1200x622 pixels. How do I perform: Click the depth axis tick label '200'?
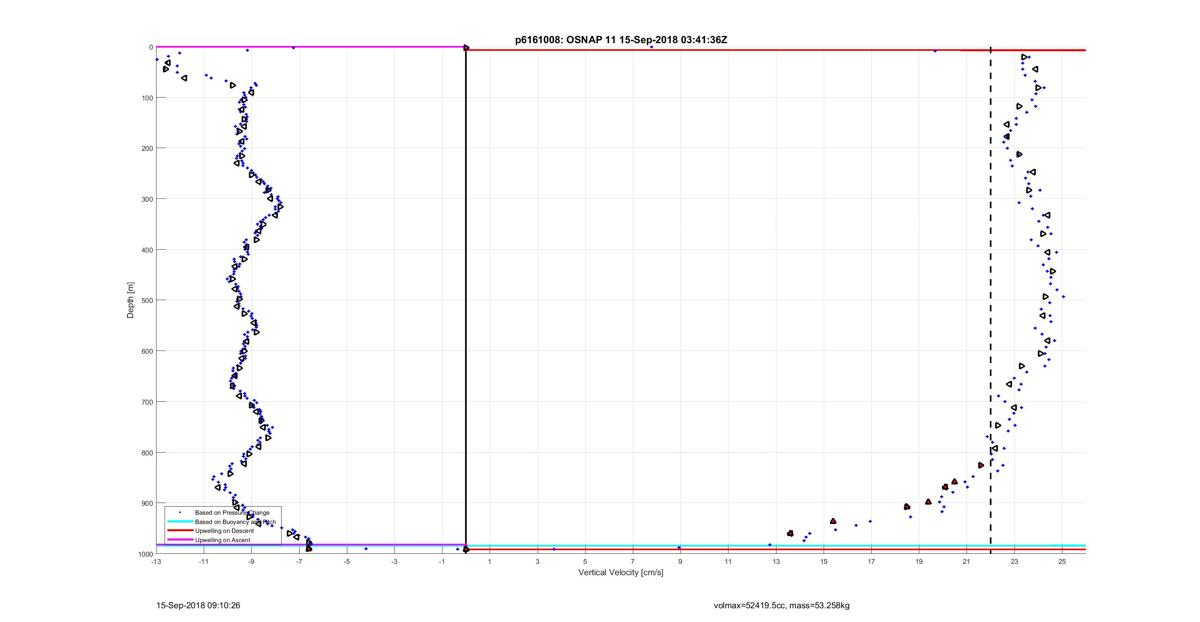[146, 148]
